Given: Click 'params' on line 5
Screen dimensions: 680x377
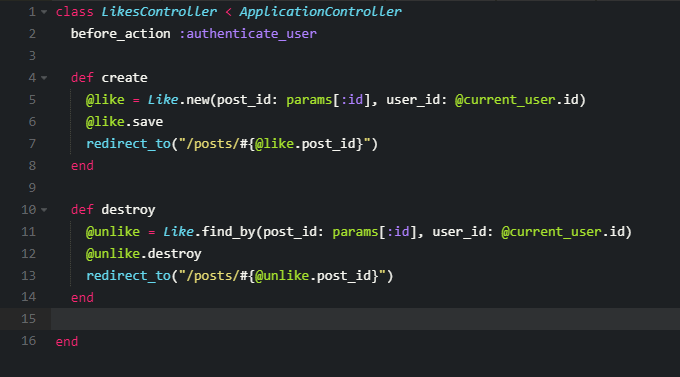Looking at the screenshot, I should click(x=309, y=100).
